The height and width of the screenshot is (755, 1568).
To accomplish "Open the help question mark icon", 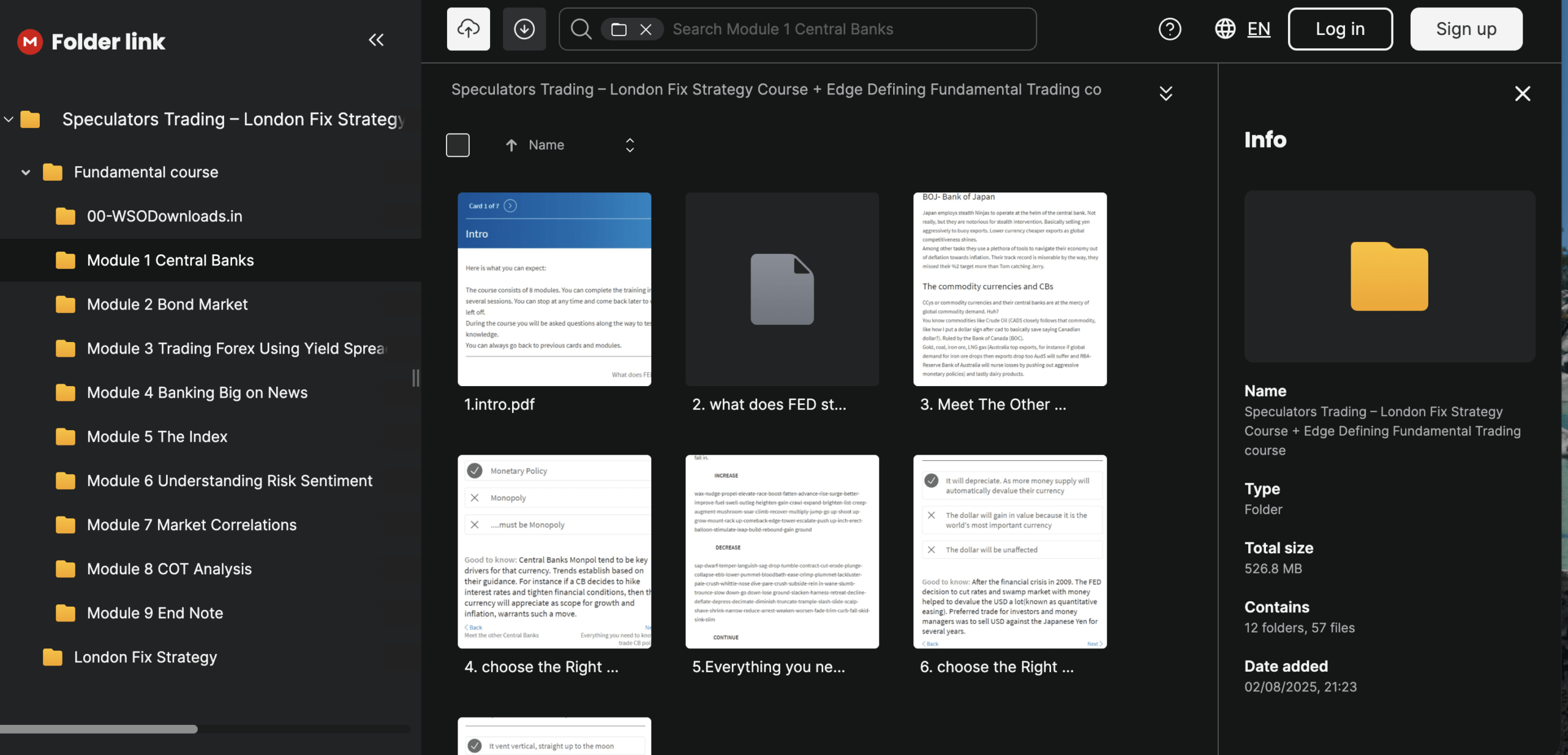I will (x=1169, y=29).
